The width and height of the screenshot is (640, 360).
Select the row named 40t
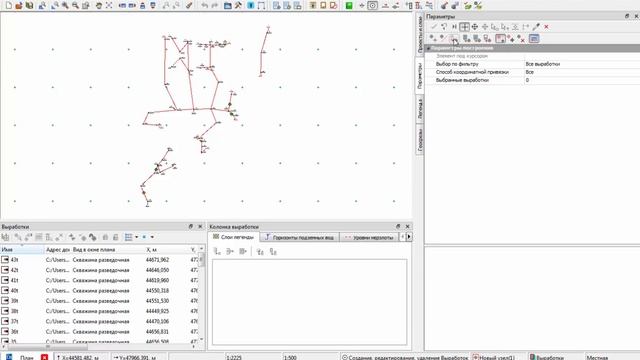click(100, 291)
